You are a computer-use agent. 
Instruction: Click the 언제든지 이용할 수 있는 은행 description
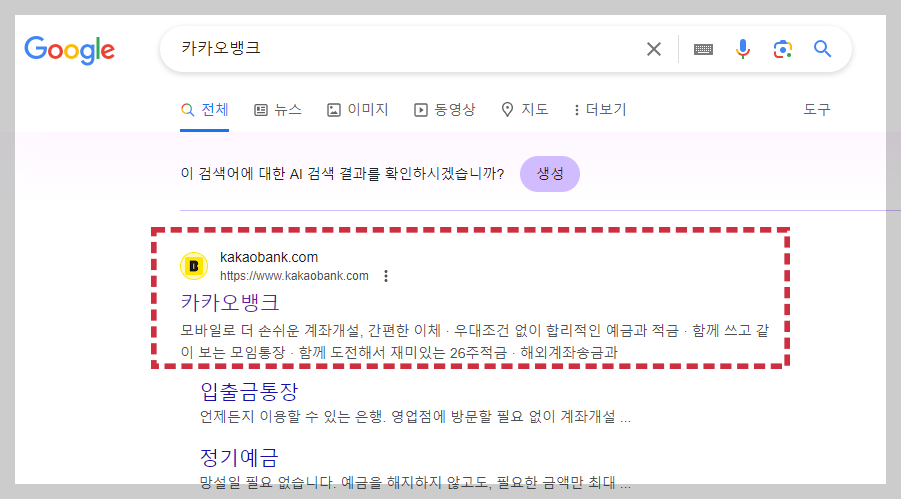point(415,417)
